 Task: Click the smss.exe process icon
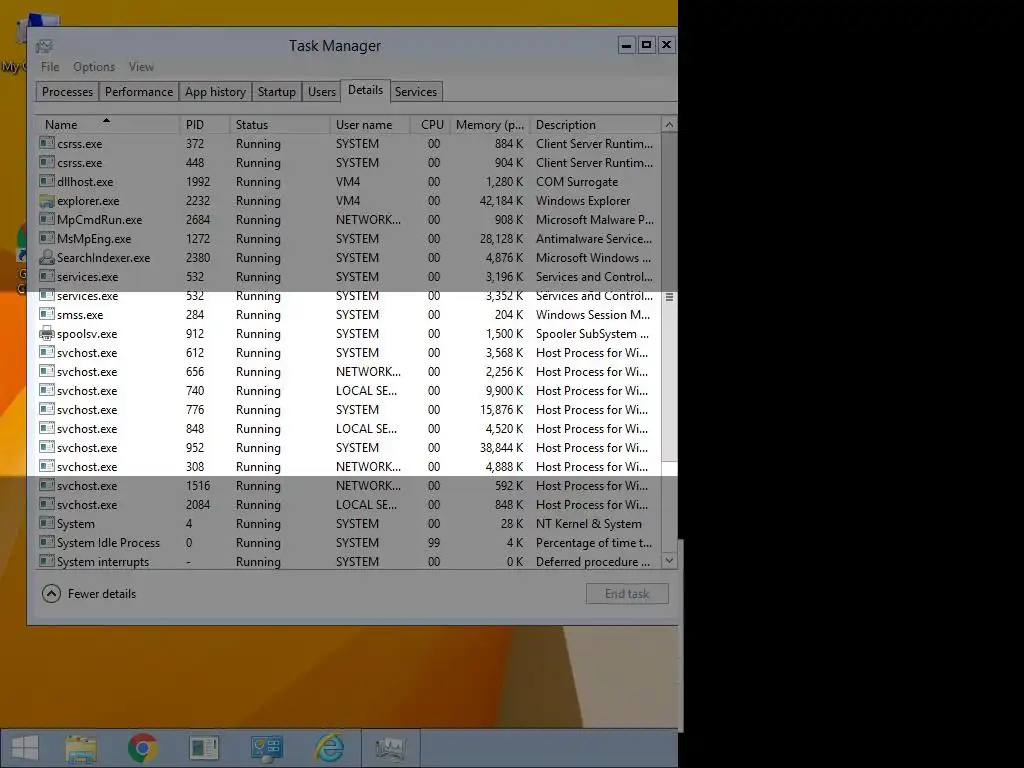(46, 314)
